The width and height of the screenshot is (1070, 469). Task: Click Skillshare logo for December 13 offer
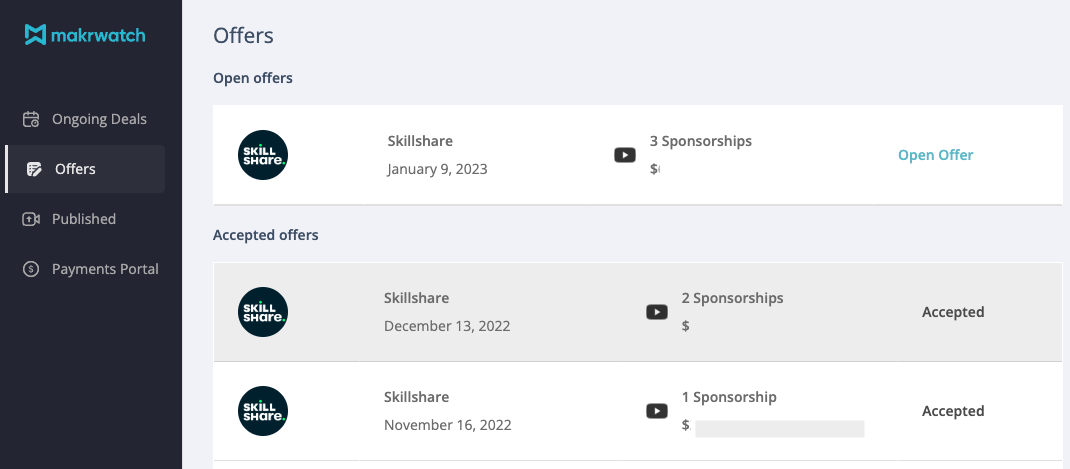pyautogui.click(x=263, y=312)
